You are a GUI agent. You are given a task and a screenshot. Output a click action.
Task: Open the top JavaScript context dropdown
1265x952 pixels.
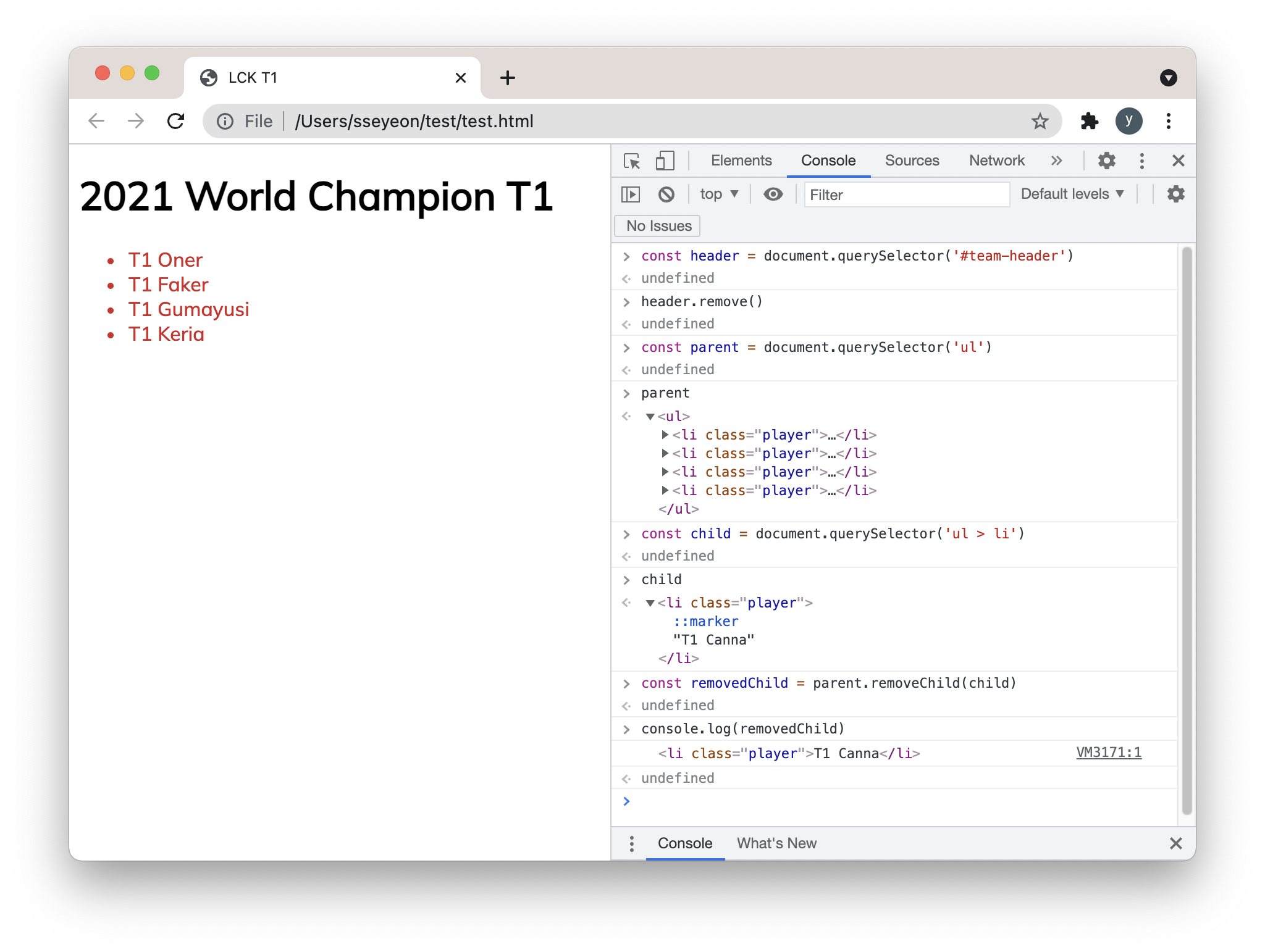[719, 194]
